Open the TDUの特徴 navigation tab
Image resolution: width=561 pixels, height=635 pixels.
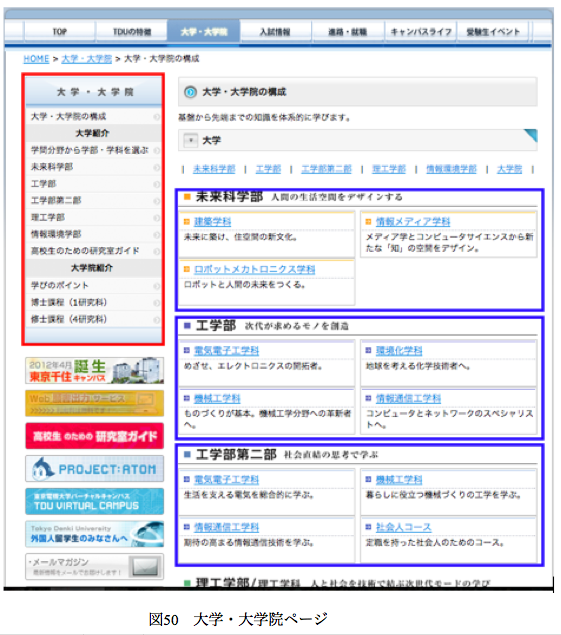tap(132, 31)
